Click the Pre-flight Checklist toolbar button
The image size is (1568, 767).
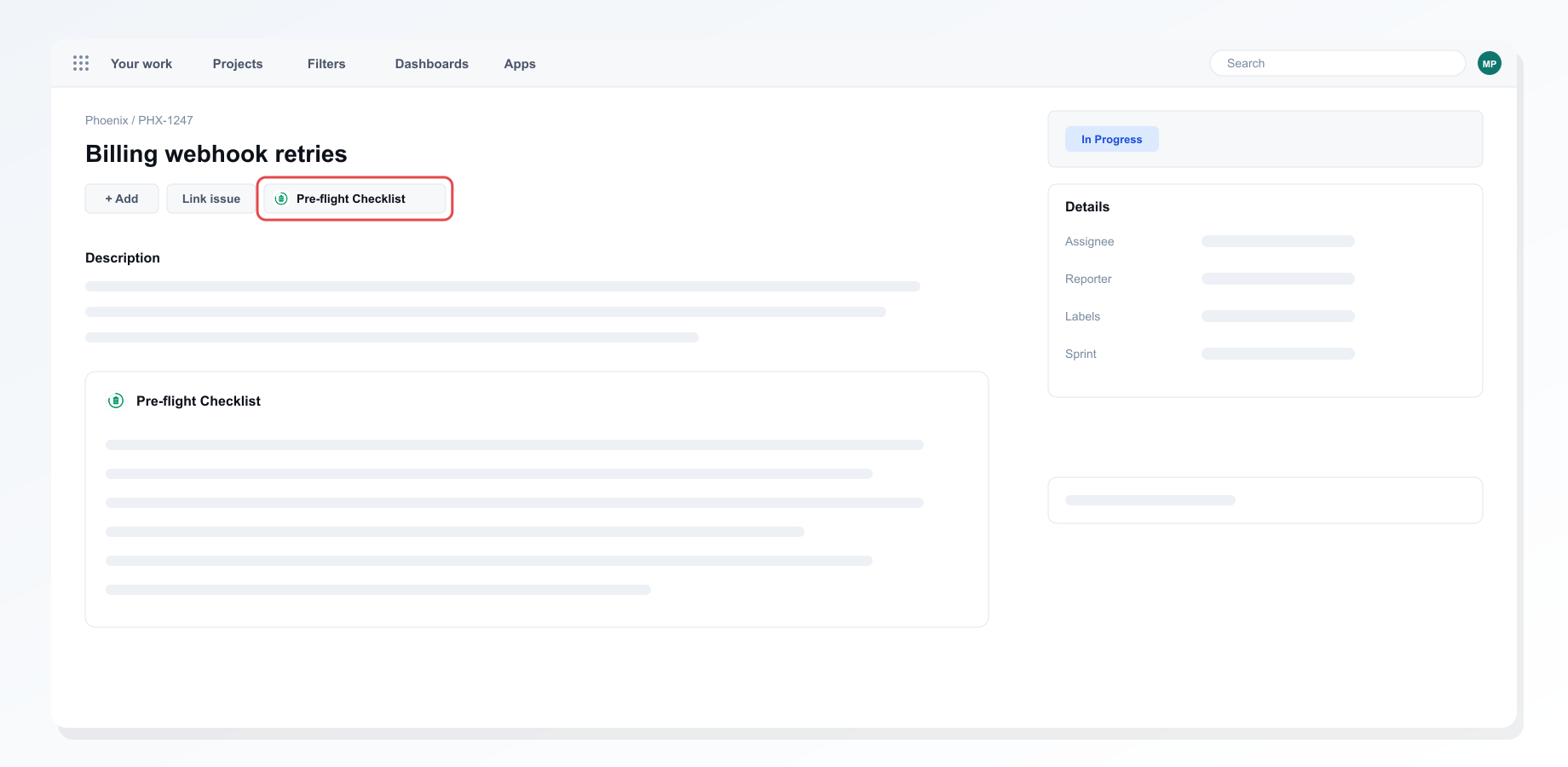coord(355,199)
